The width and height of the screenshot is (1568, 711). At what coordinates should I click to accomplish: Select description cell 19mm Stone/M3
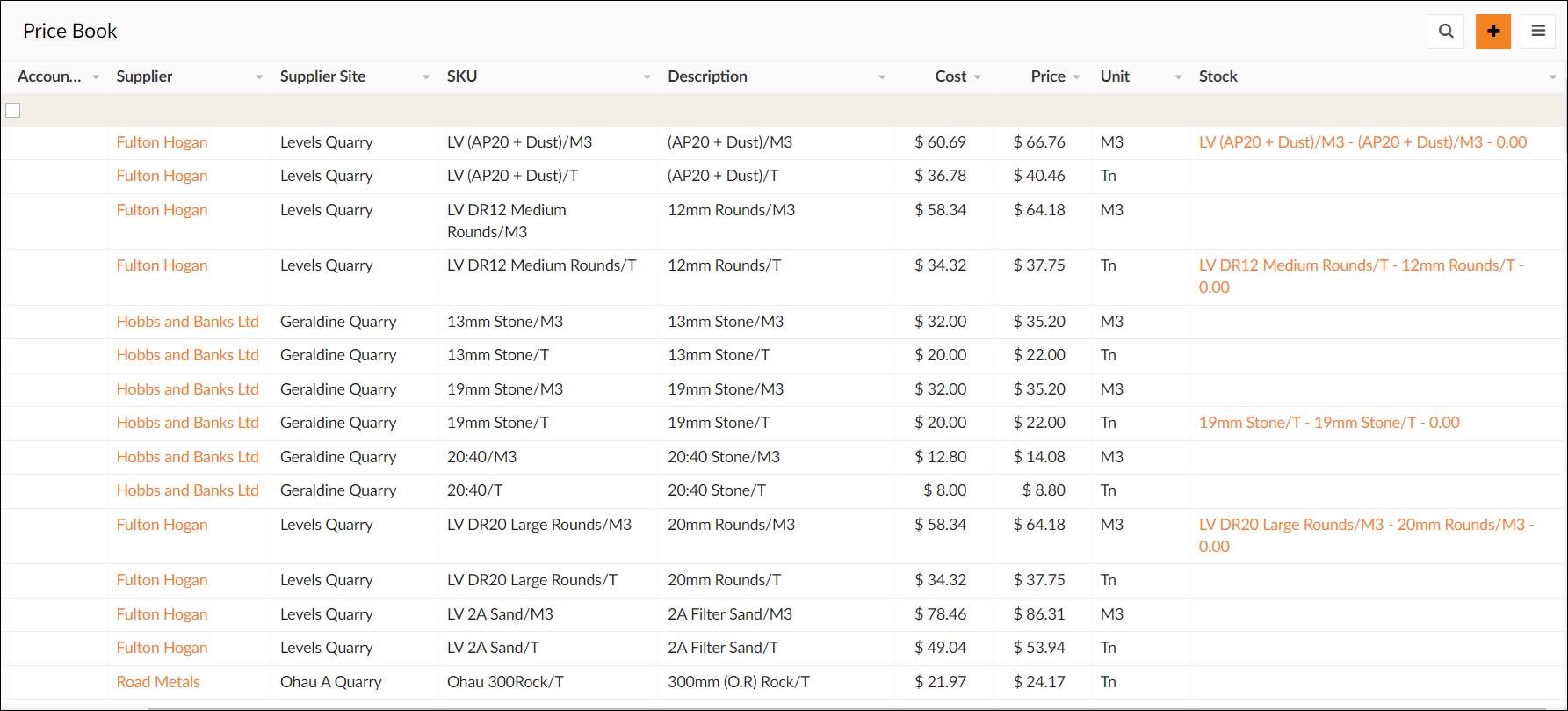725,389
